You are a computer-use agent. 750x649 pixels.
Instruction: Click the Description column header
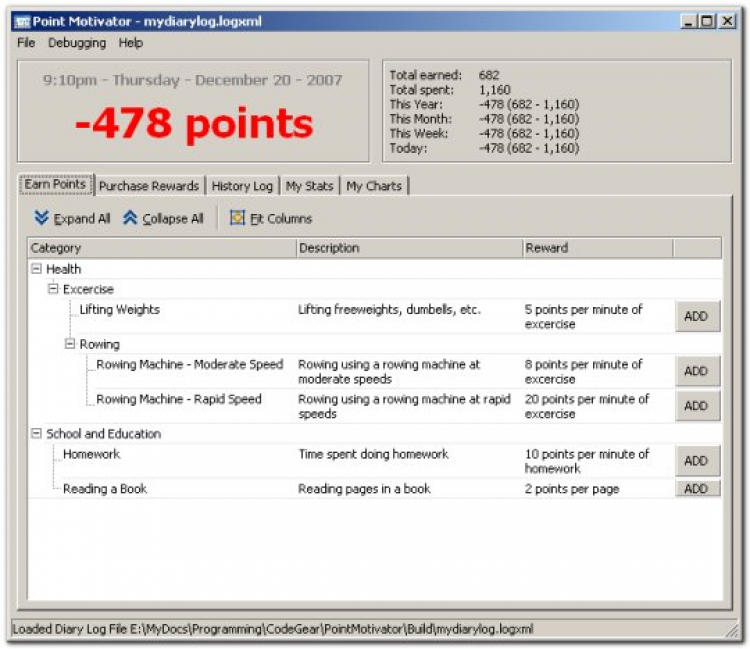[x=409, y=248]
